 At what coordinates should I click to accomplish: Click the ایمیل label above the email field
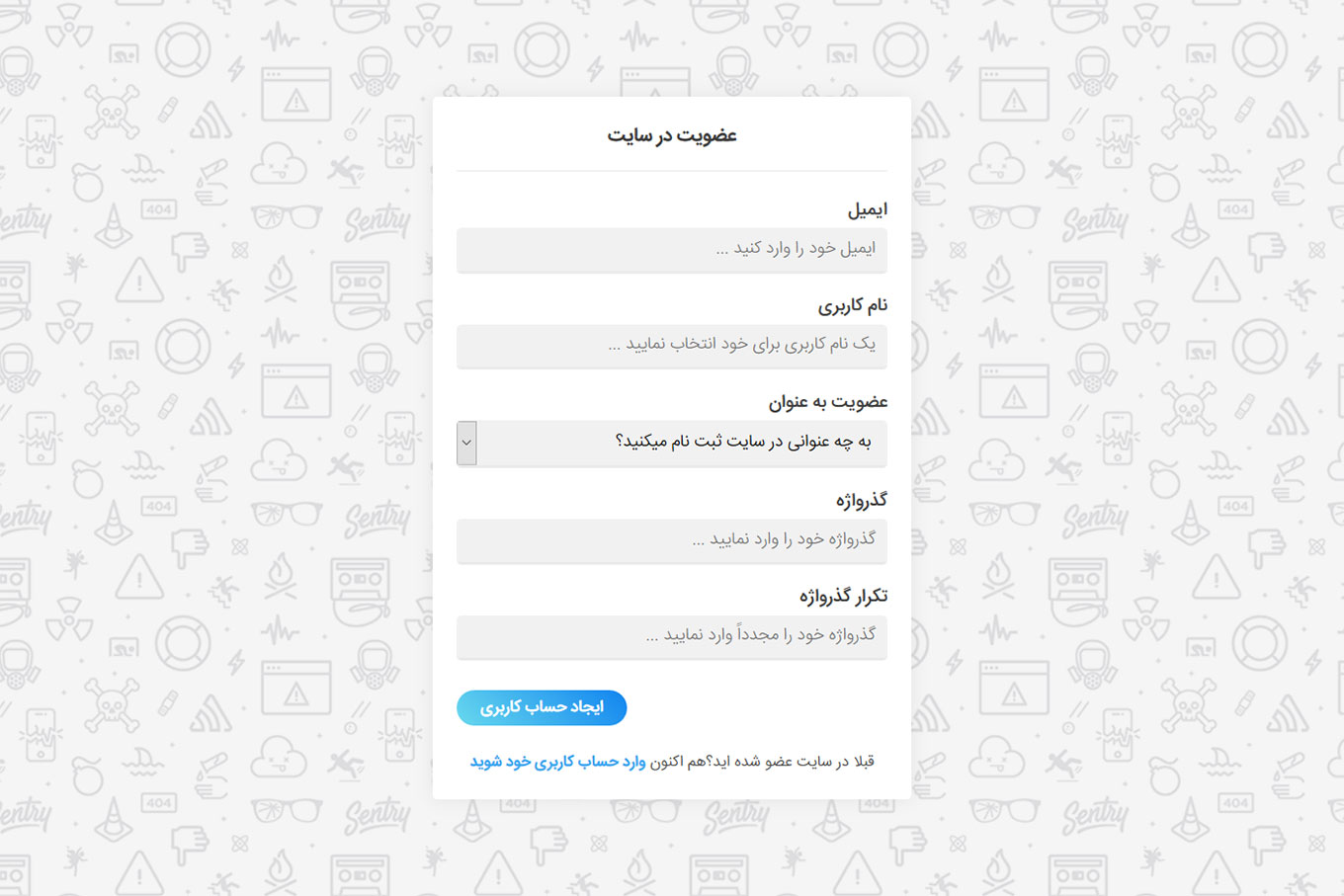pyautogui.click(x=867, y=209)
